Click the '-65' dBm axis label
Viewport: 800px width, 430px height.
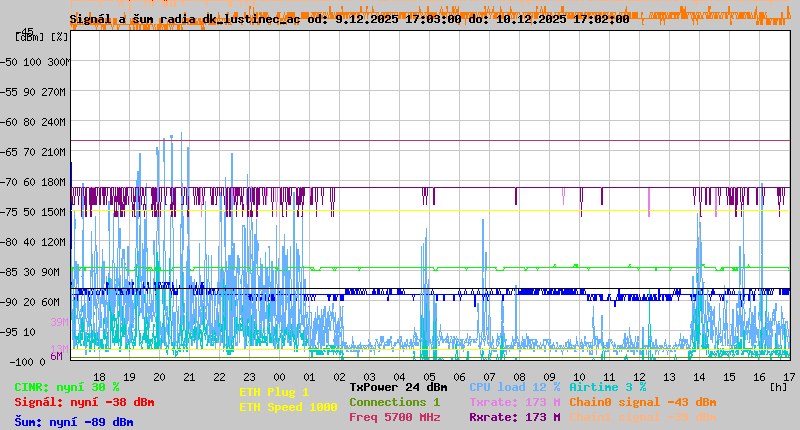(8, 152)
